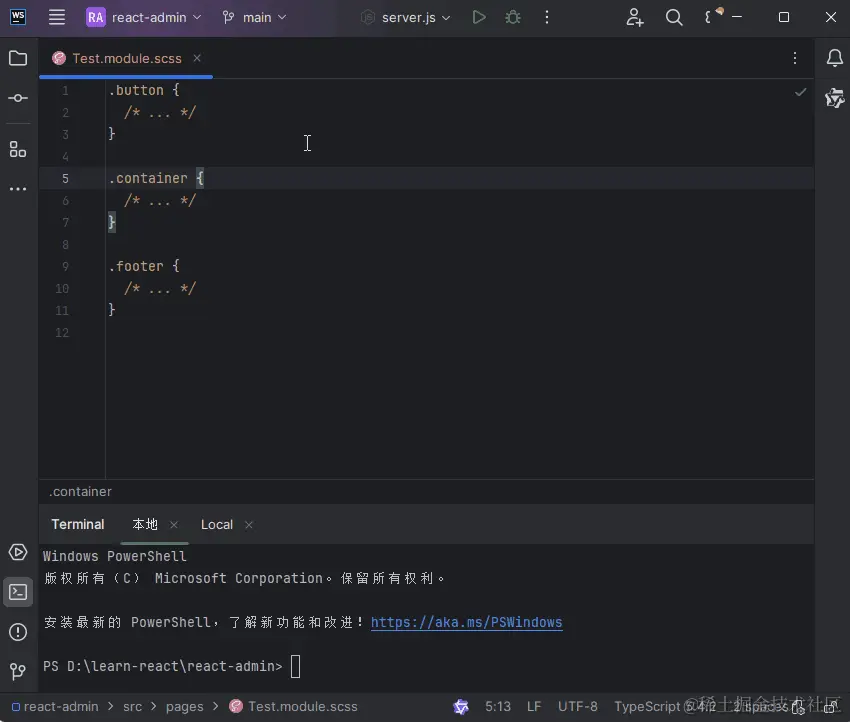Image resolution: width=850 pixels, height=722 pixels.
Task: Click line number 5 in gutter
Action: 65,178
